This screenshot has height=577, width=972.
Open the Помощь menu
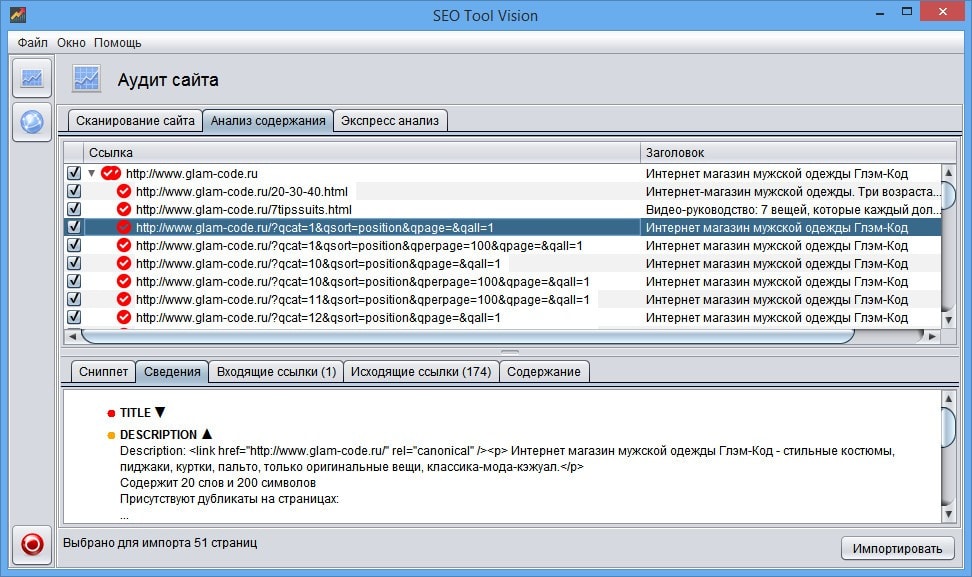[118, 43]
